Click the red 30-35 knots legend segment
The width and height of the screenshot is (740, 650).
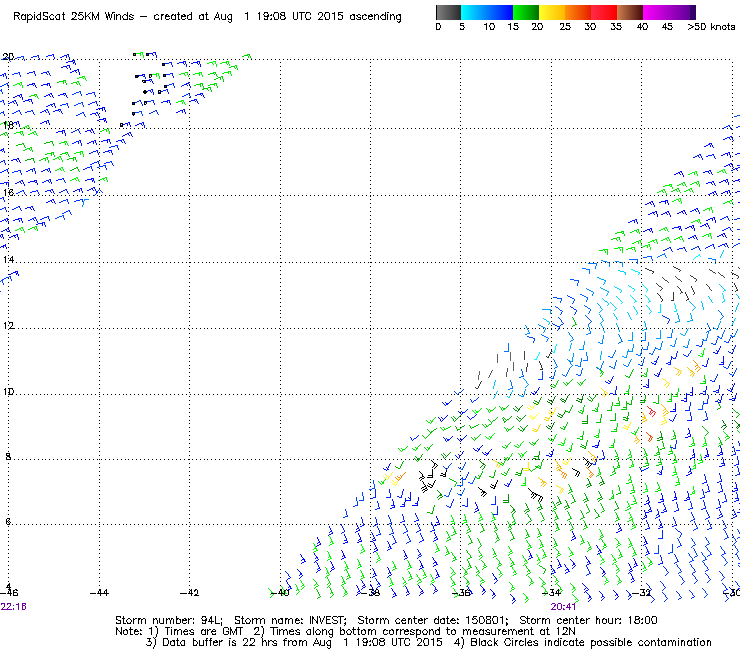tap(604, 12)
